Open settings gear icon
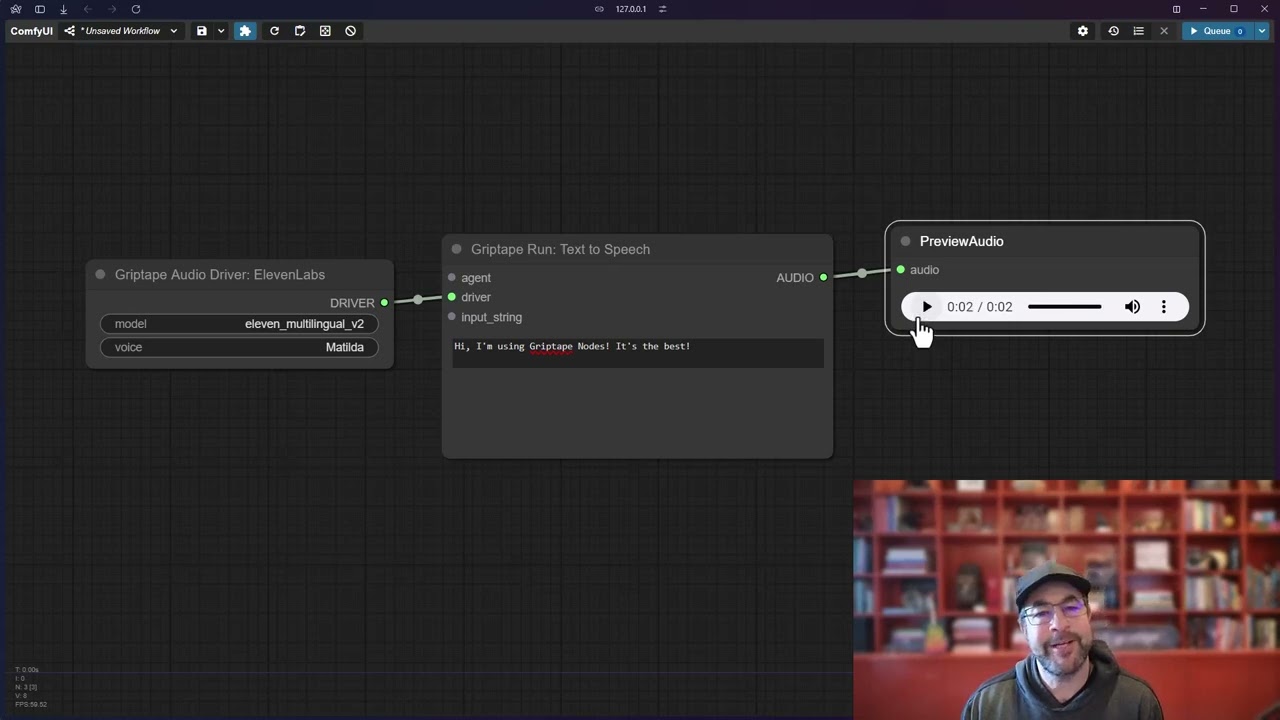This screenshot has height=720, width=1280. tap(1082, 31)
